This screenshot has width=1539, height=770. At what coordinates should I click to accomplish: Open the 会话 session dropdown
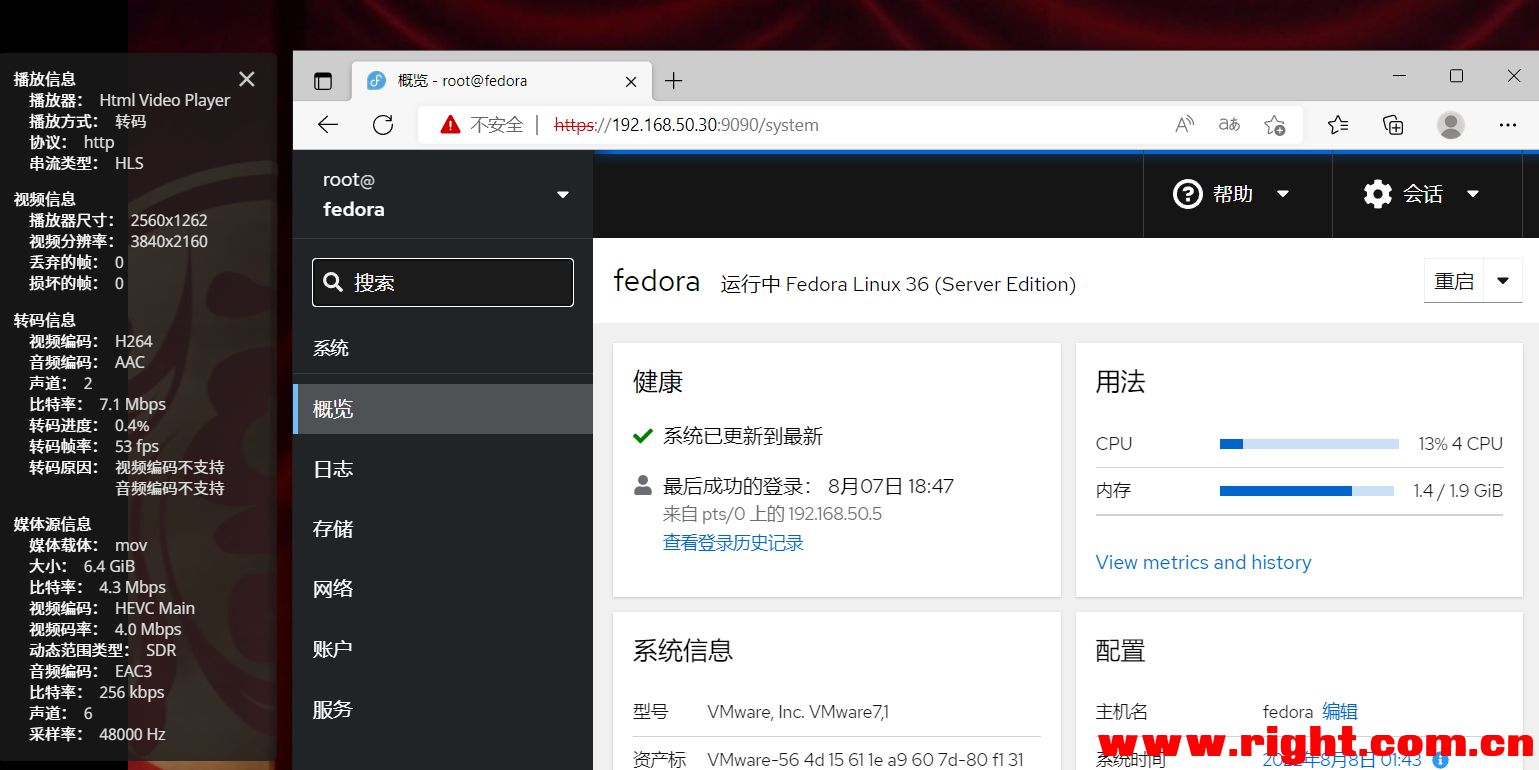click(1421, 194)
